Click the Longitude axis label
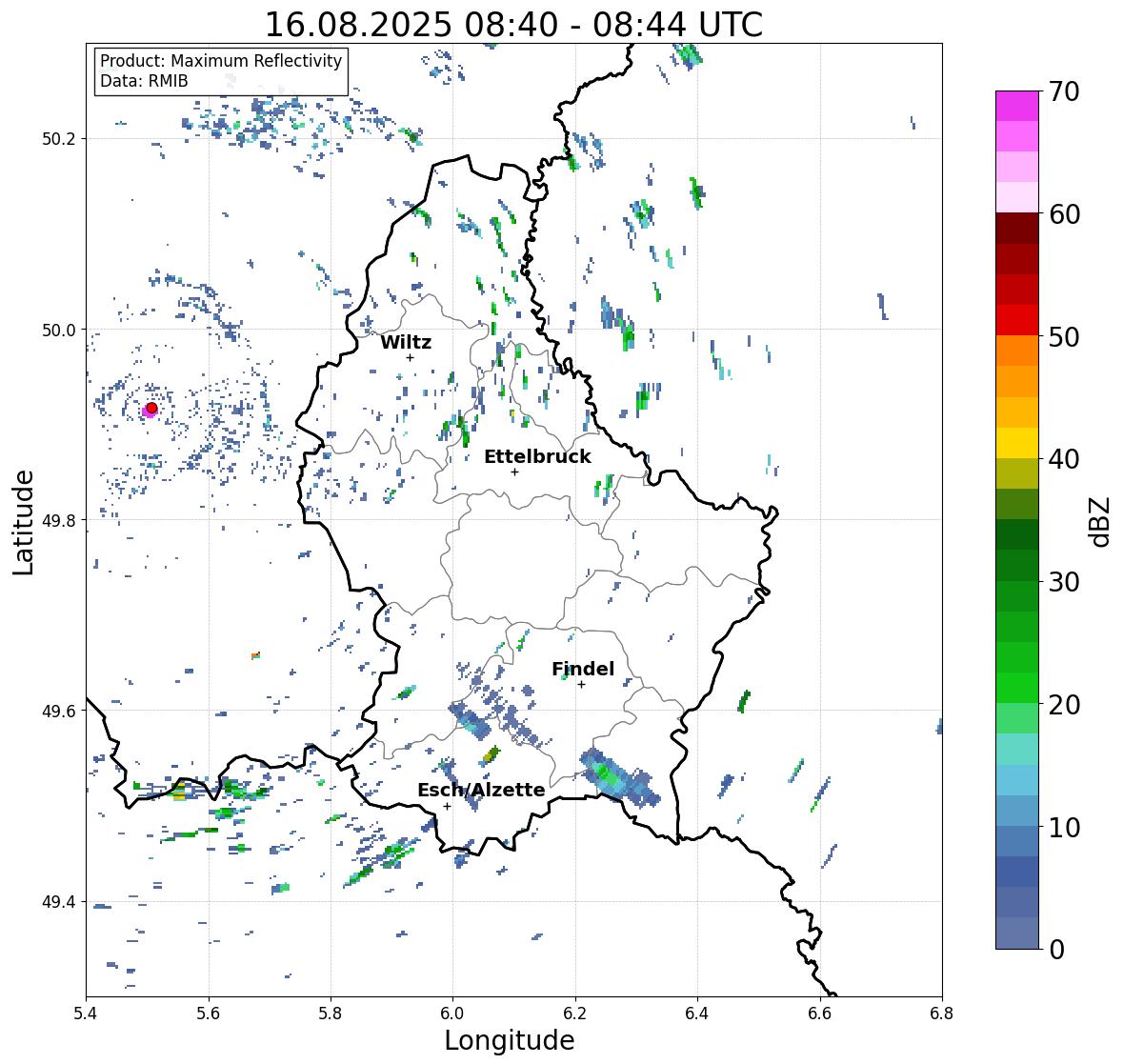 click(x=510, y=1040)
